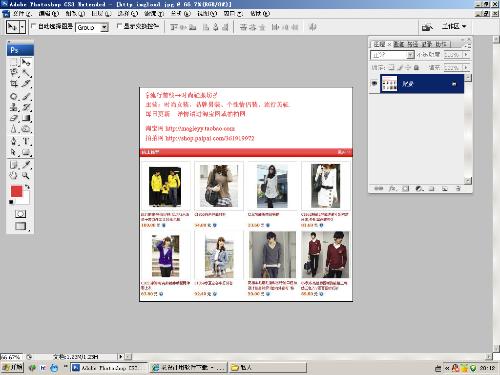The width and height of the screenshot is (500, 375).
Task: Reset default foreground and background colors
Action: [x=11, y=202]
